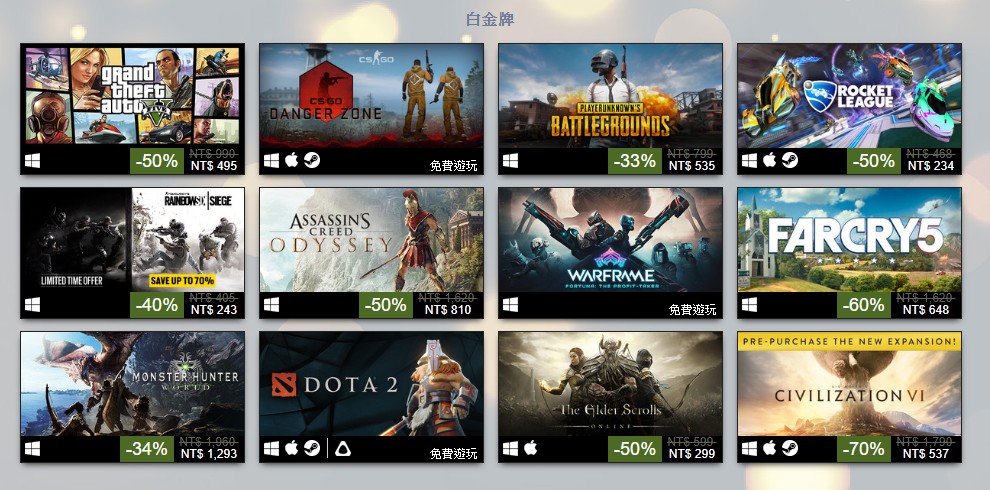Open the Far Cry 5 game banner
The image size is (990, 490).
(849, 239)
